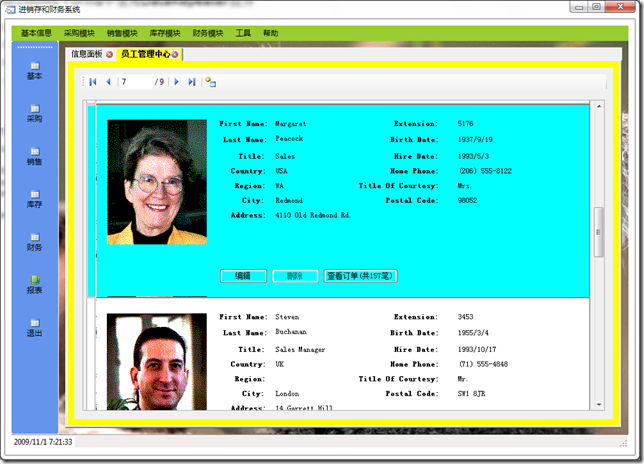The image size is (644, 464).
Task: Close the 信息面板 tab
Action: [109, 54]
